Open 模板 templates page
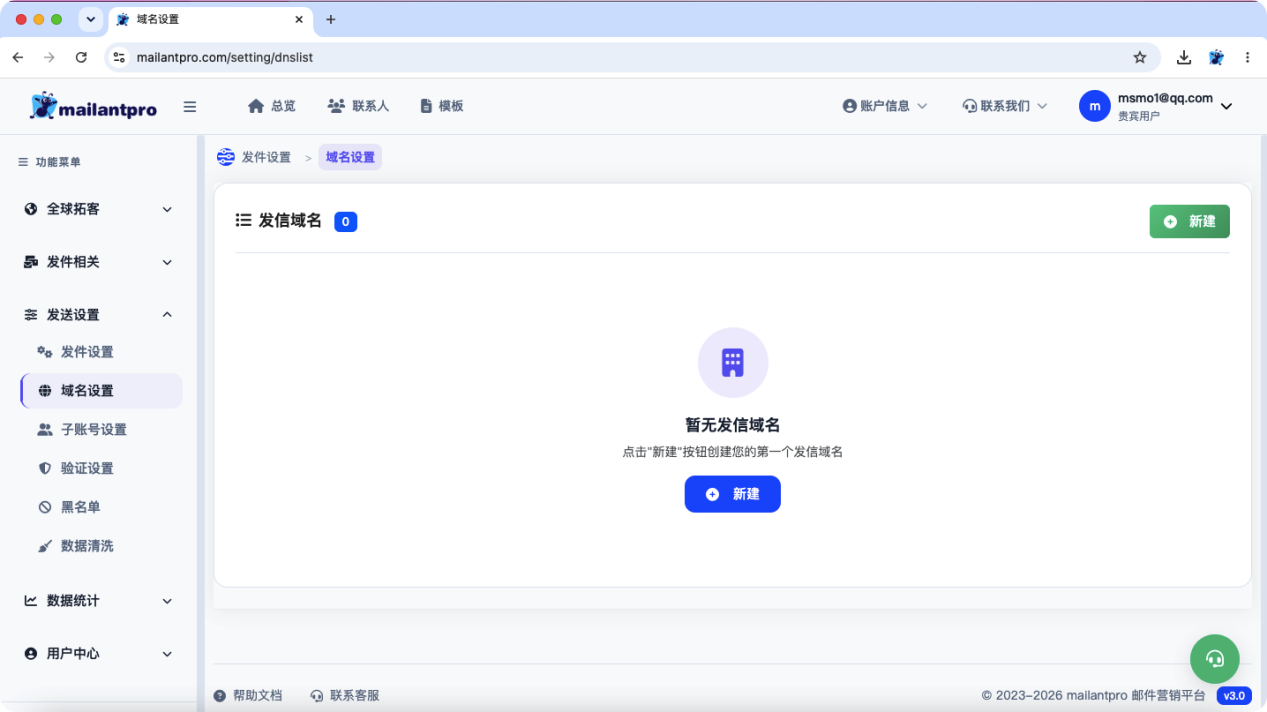The width and height of the screenshot is (1267, 712). click(x=442, y=106)
